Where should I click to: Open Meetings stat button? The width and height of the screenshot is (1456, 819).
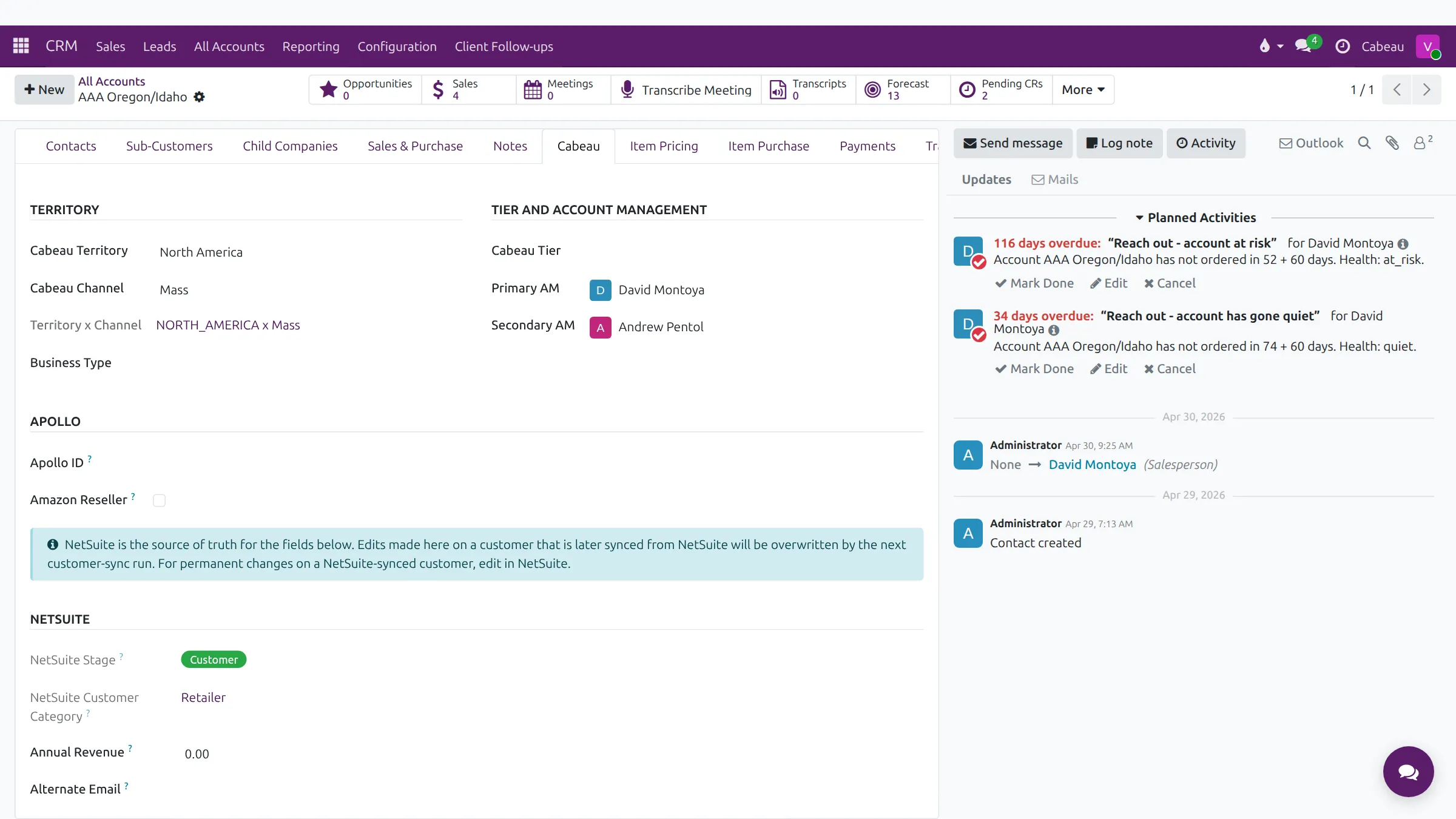tap(564, 90)
